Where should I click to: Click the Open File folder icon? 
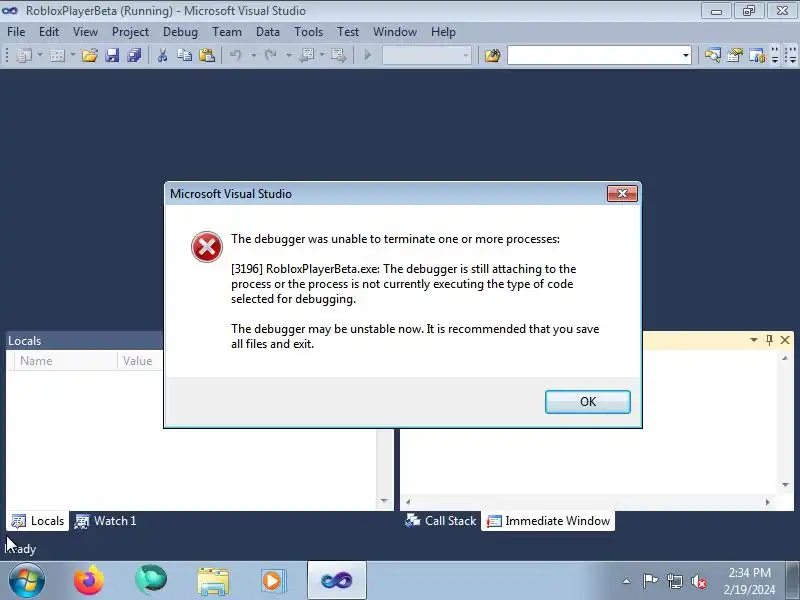pyautogui.click(x=90, y=55)
